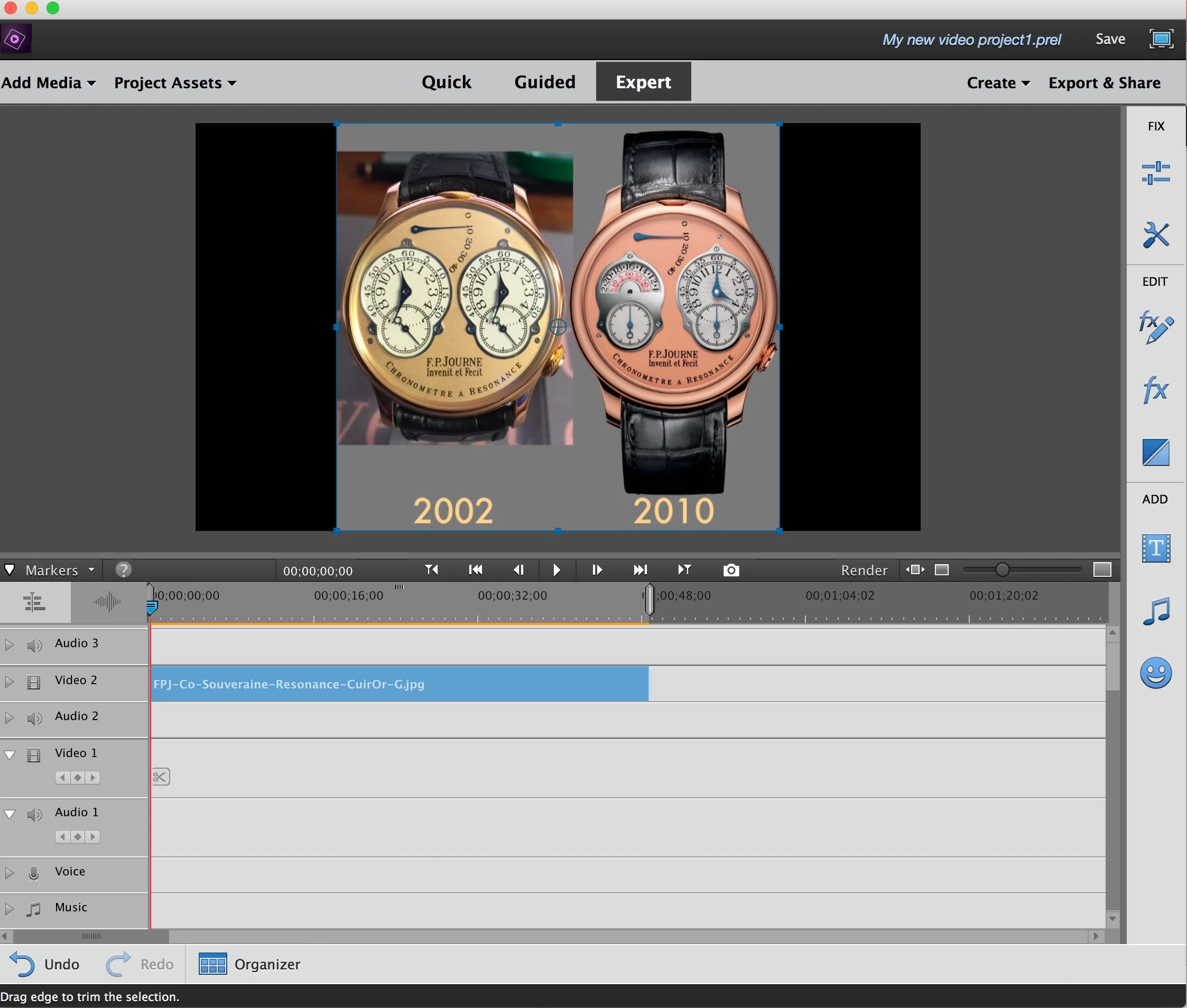This screenshot has width=1187, height=1008.
Task: Open the Graphics smiley icon panel
Action: (1155, 673)
